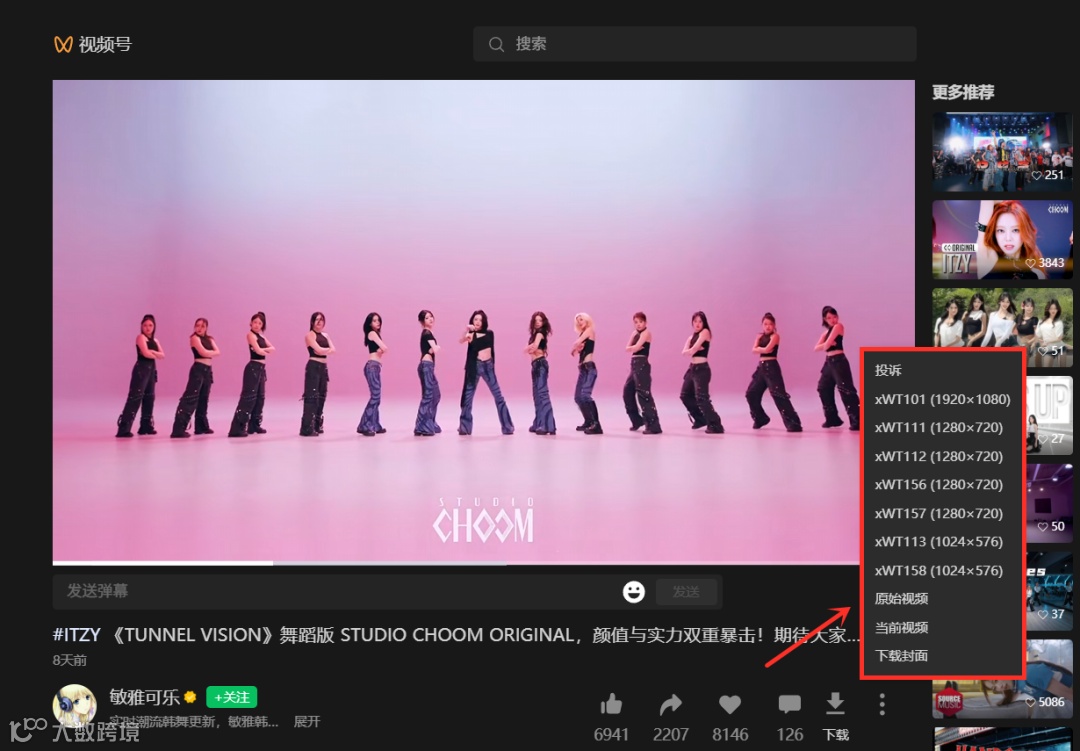The height and width of the screenshot is (751, 1080).
Task: Open 敏雅可乐 channel avatar
Action: pos(74,706)
